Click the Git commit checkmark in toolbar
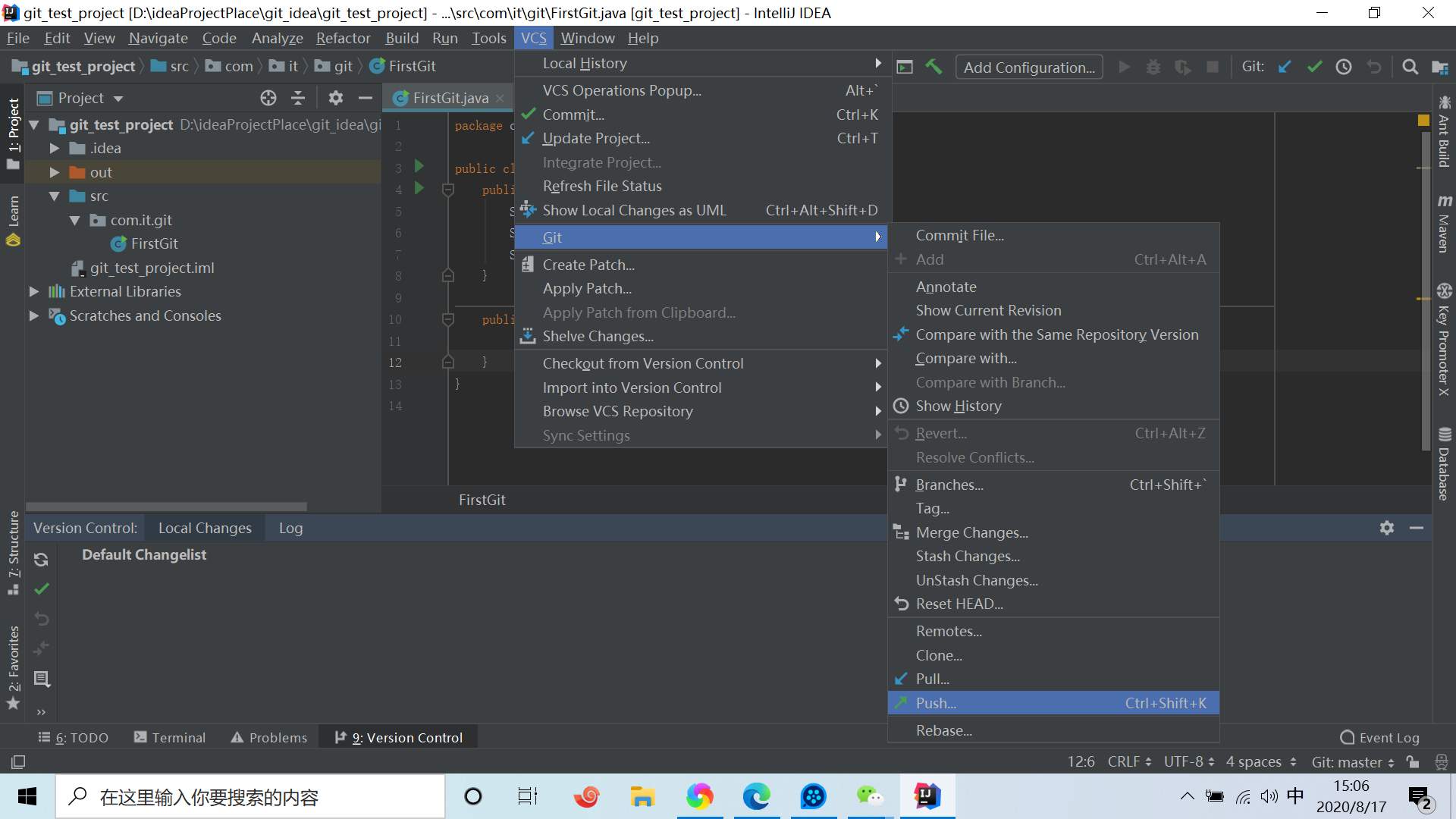The height and width of the screenshot is (819, 1456). click(x=1314, y=67)
